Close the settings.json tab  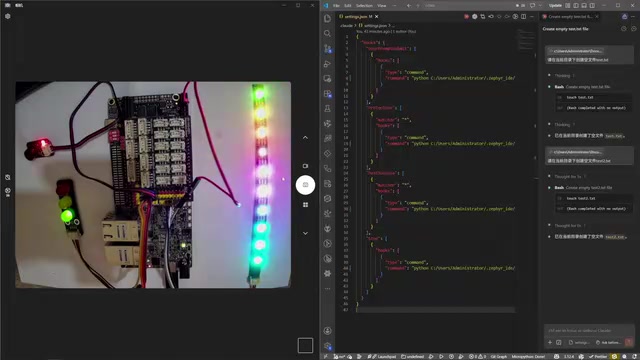(376, 17)
